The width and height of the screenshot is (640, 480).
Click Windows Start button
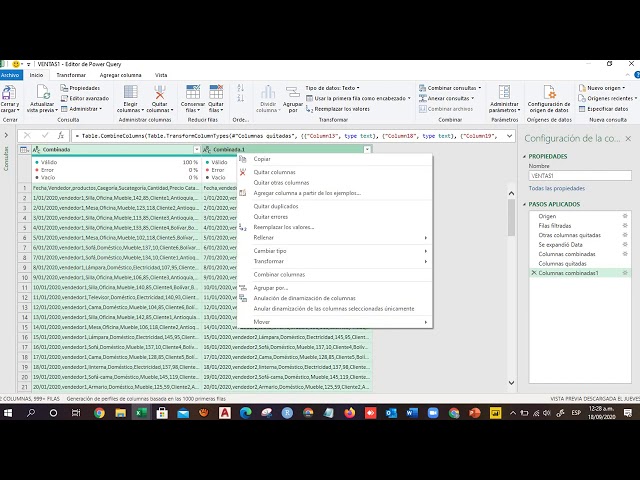pyautogui.click(x=8, y=413)
